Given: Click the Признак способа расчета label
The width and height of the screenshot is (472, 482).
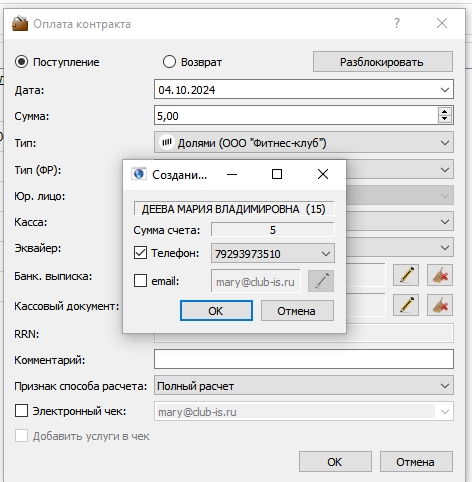Looking at the screenshot, I should 80,386.
